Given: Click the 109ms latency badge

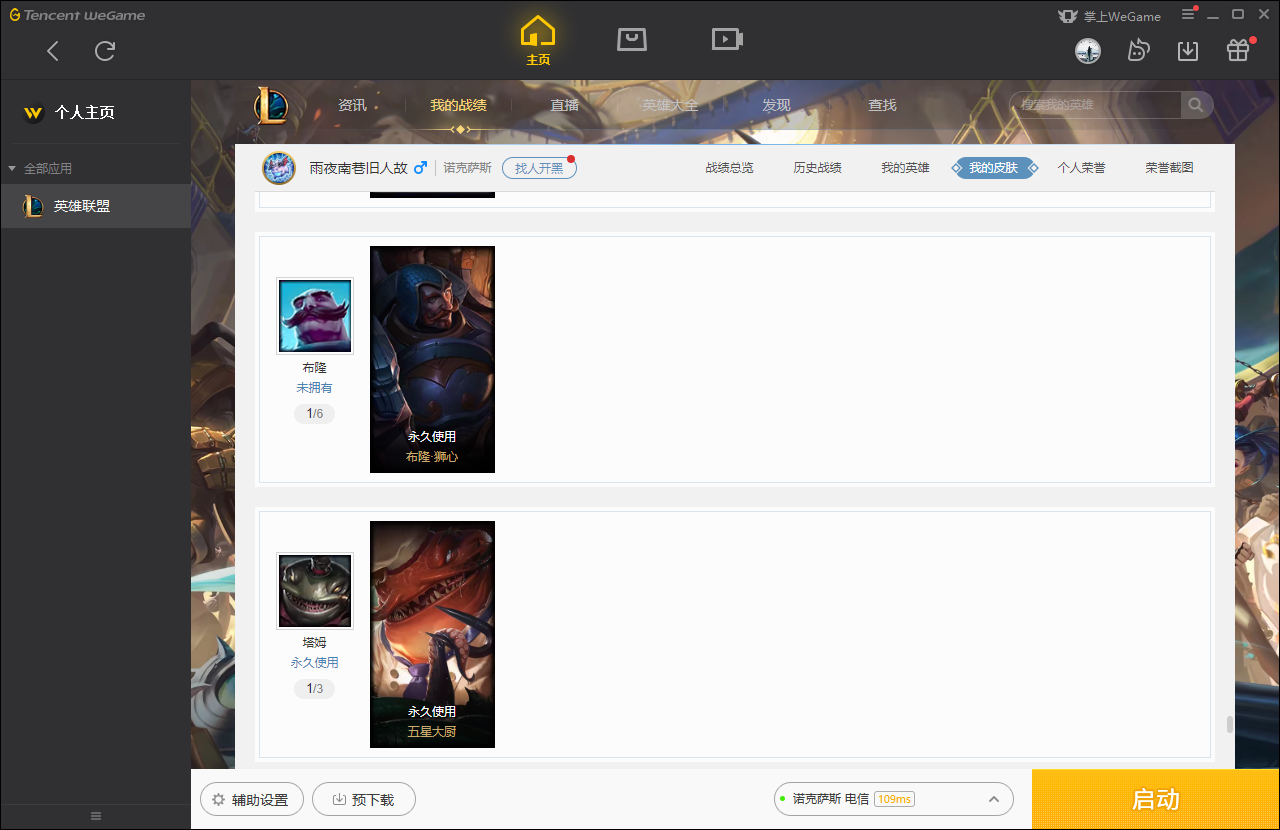Looking at the screenshot, I should click(894, 799).
